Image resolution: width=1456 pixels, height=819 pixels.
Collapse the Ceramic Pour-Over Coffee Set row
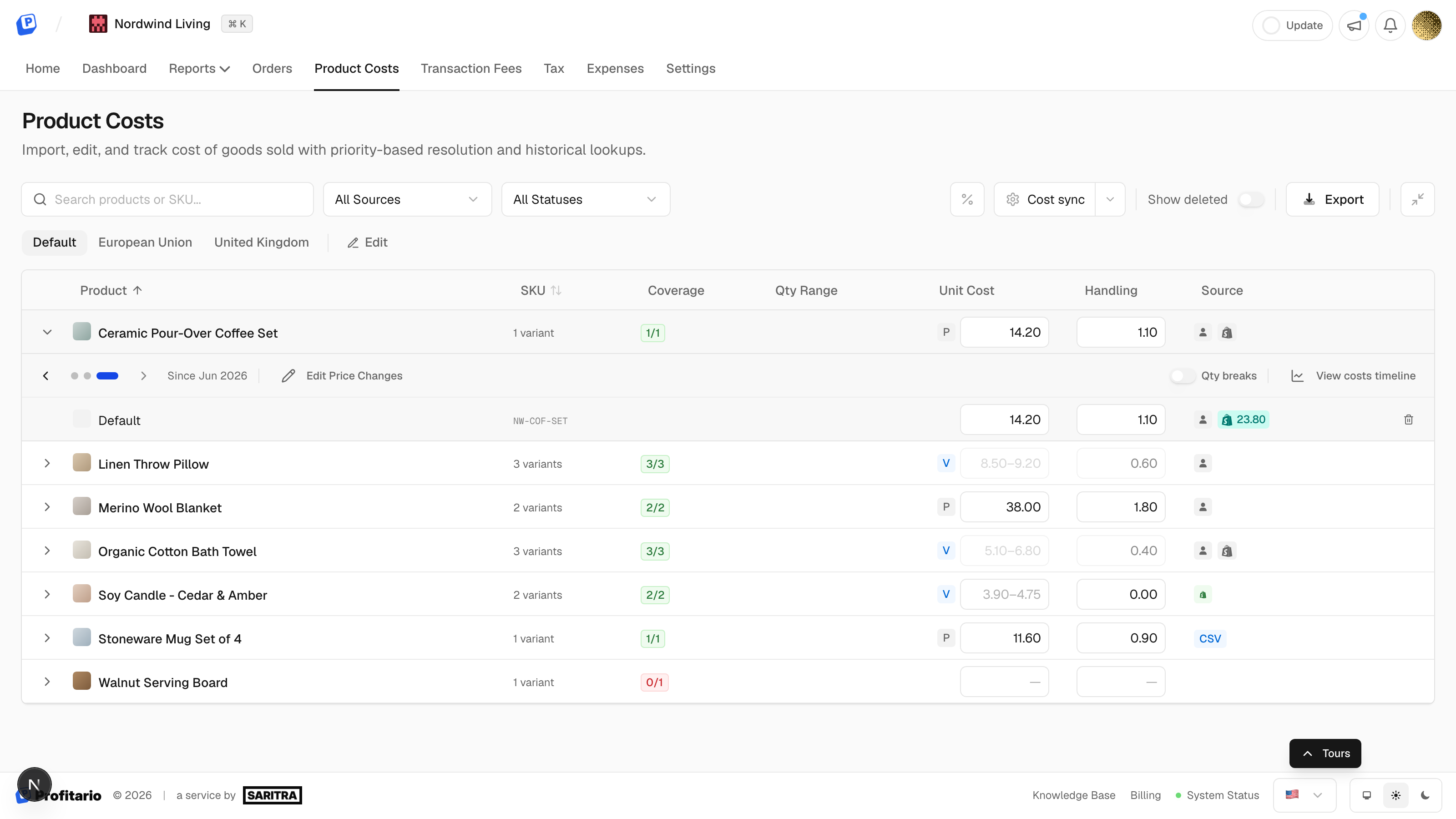pyautogui.click(x=47, y=332)
